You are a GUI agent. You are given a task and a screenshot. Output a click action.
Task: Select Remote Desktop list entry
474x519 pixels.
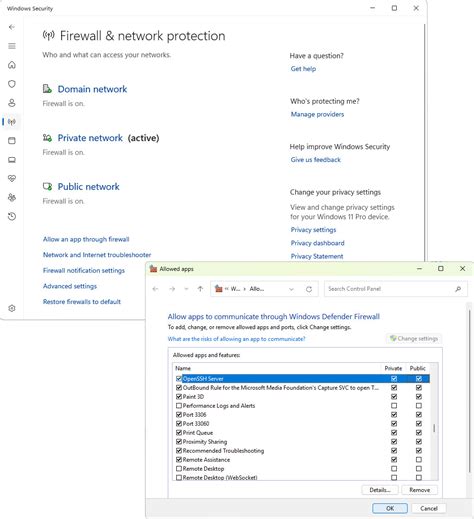[x=203, y=469]
